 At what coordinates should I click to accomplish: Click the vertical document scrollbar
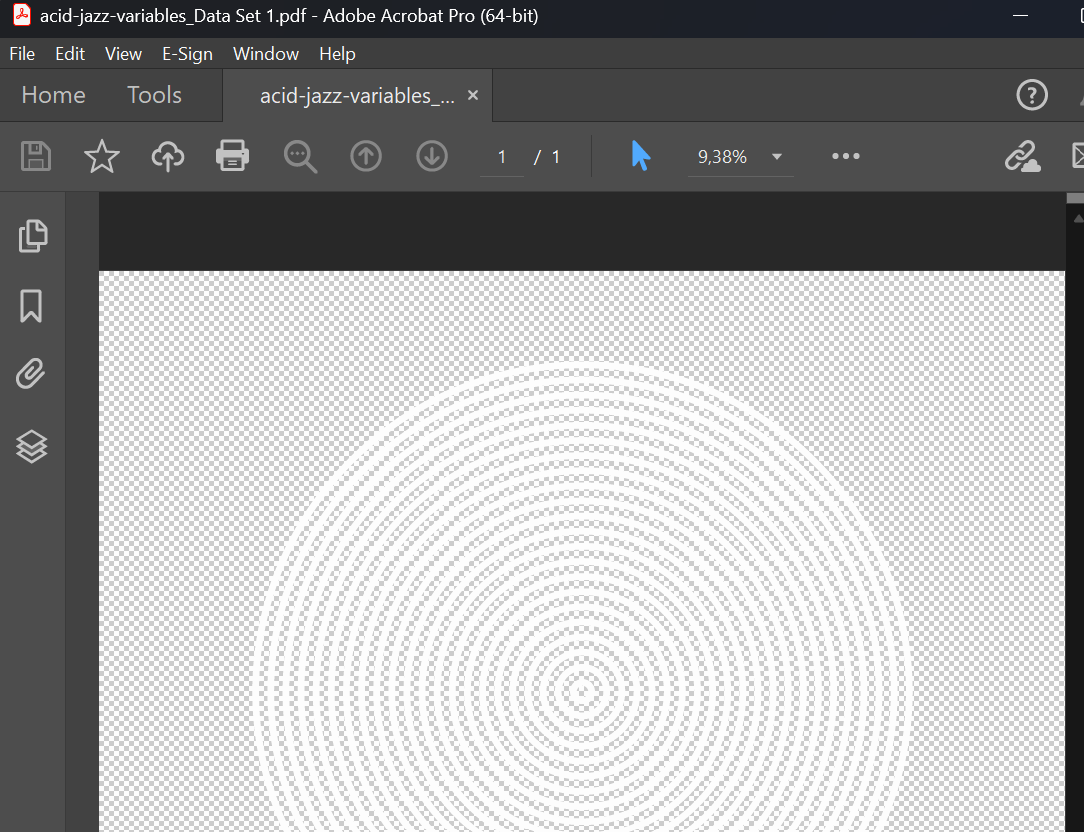pyautogui.click(x=1076, y=500)
